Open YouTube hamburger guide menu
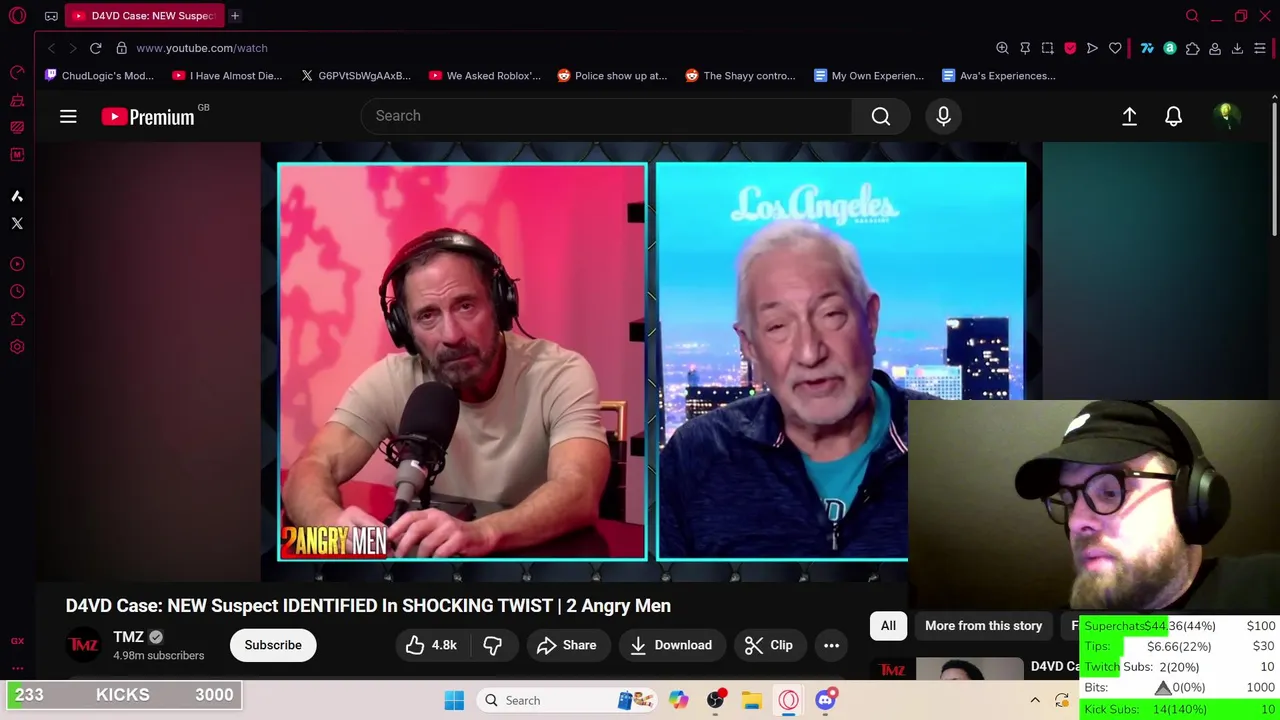Image resolution: width=1280 pixels, height=720 pixels. (x=68, y=117)
